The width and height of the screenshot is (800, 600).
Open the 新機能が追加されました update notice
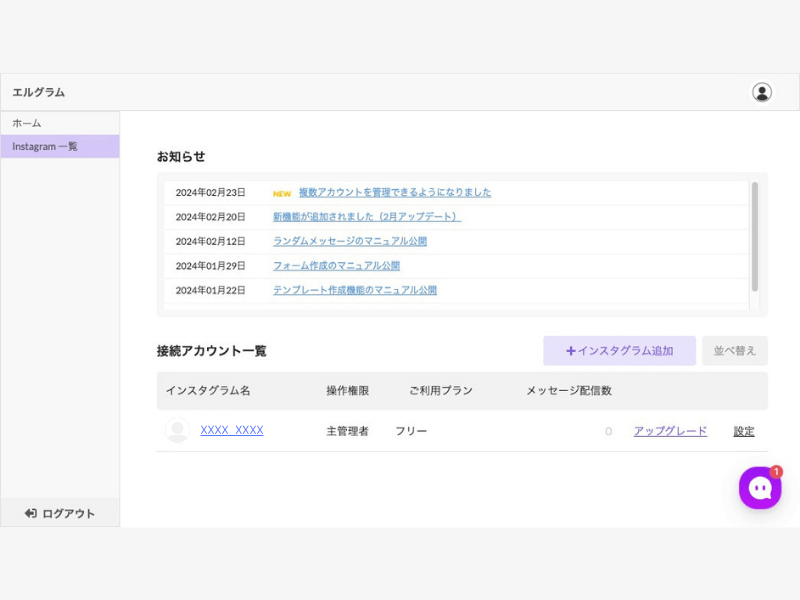pyautogui.click(x=366, y=216)
